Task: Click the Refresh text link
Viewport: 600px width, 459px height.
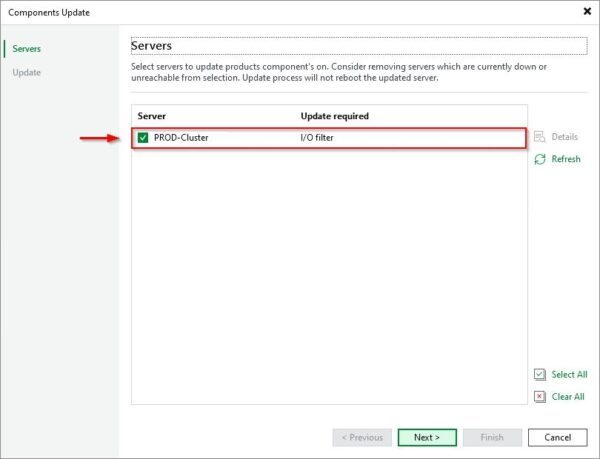Action: [566, 159]
